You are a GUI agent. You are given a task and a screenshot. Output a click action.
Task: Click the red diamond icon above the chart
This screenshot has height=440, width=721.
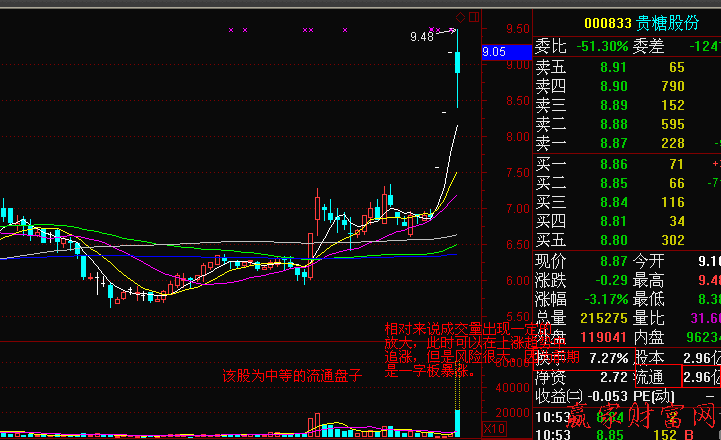pos(461,17)
